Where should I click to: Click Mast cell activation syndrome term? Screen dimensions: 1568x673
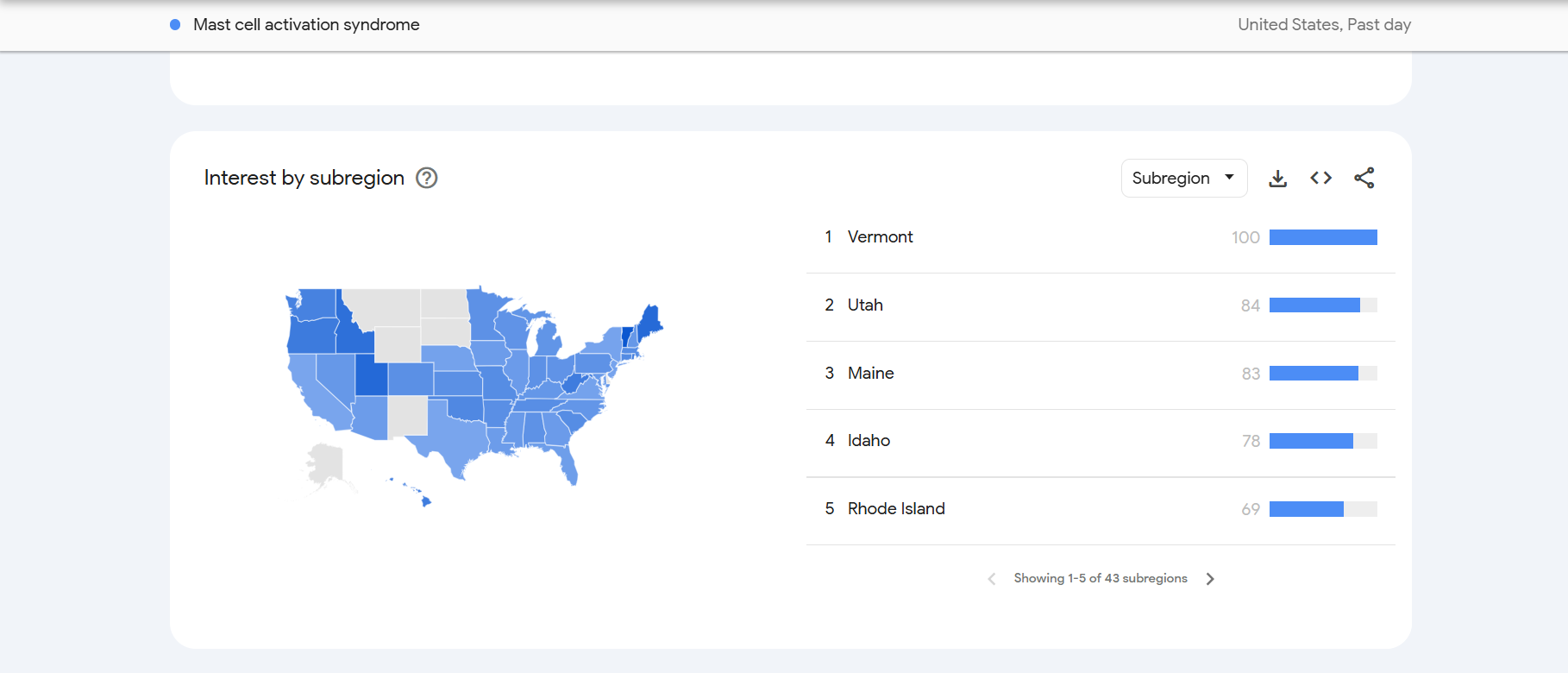click(x=306, y=25)
